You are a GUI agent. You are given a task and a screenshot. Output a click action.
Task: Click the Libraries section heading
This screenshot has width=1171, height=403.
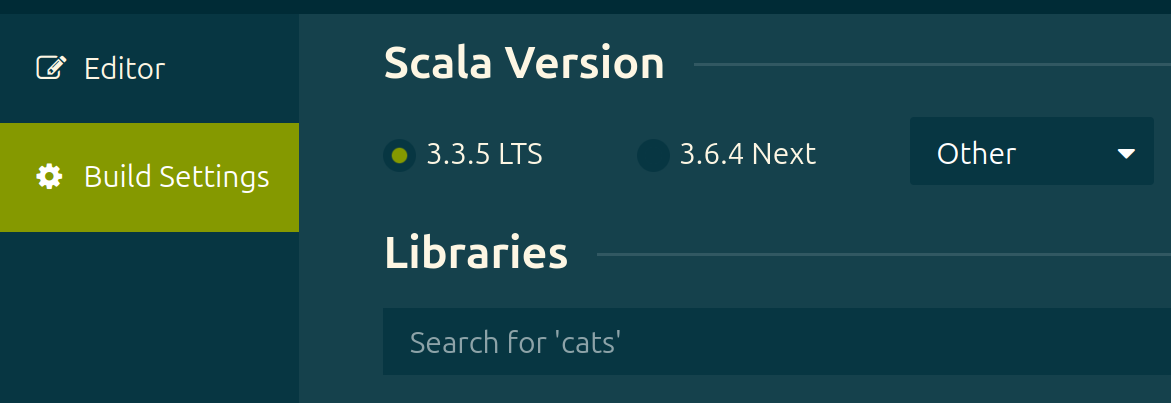476,253
